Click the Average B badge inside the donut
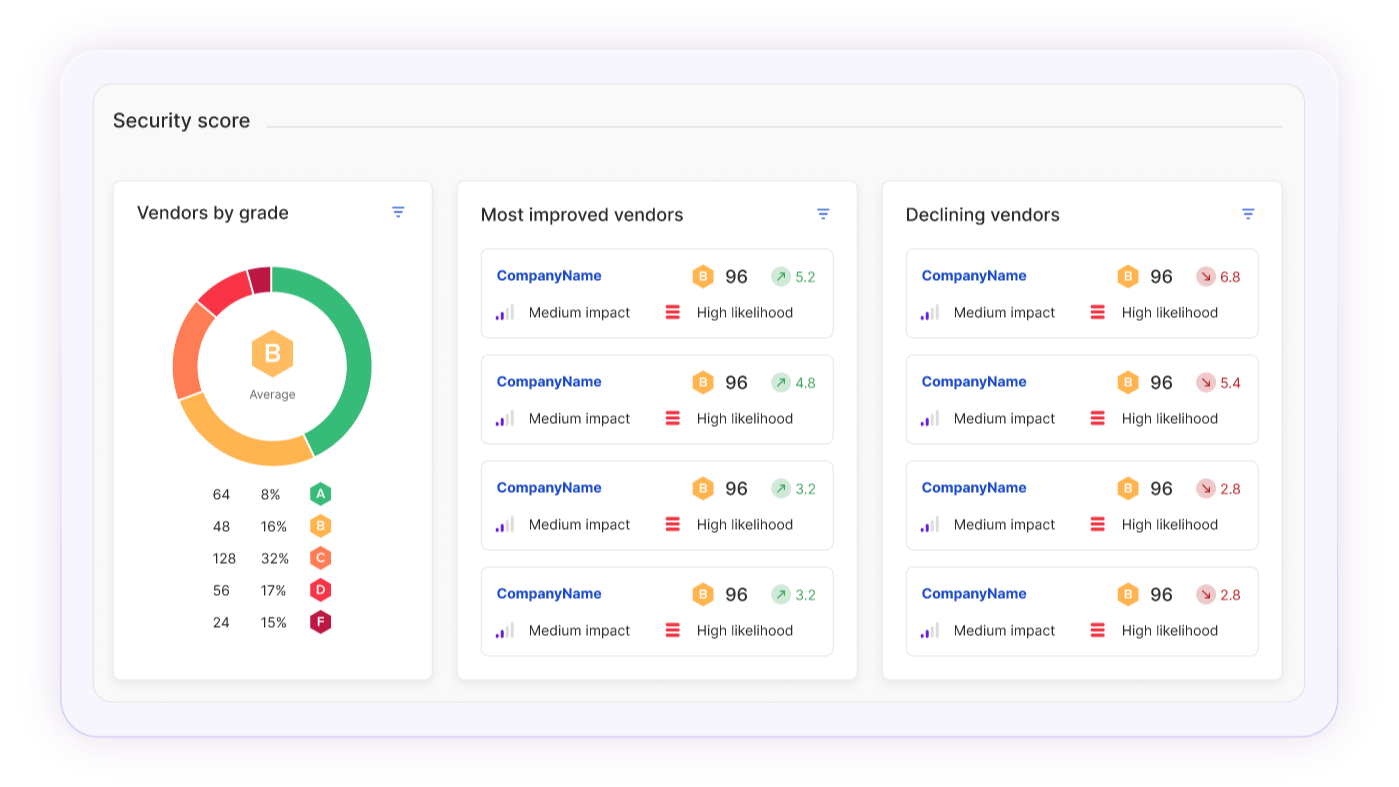1399x787 pixels. click(272, 354)
